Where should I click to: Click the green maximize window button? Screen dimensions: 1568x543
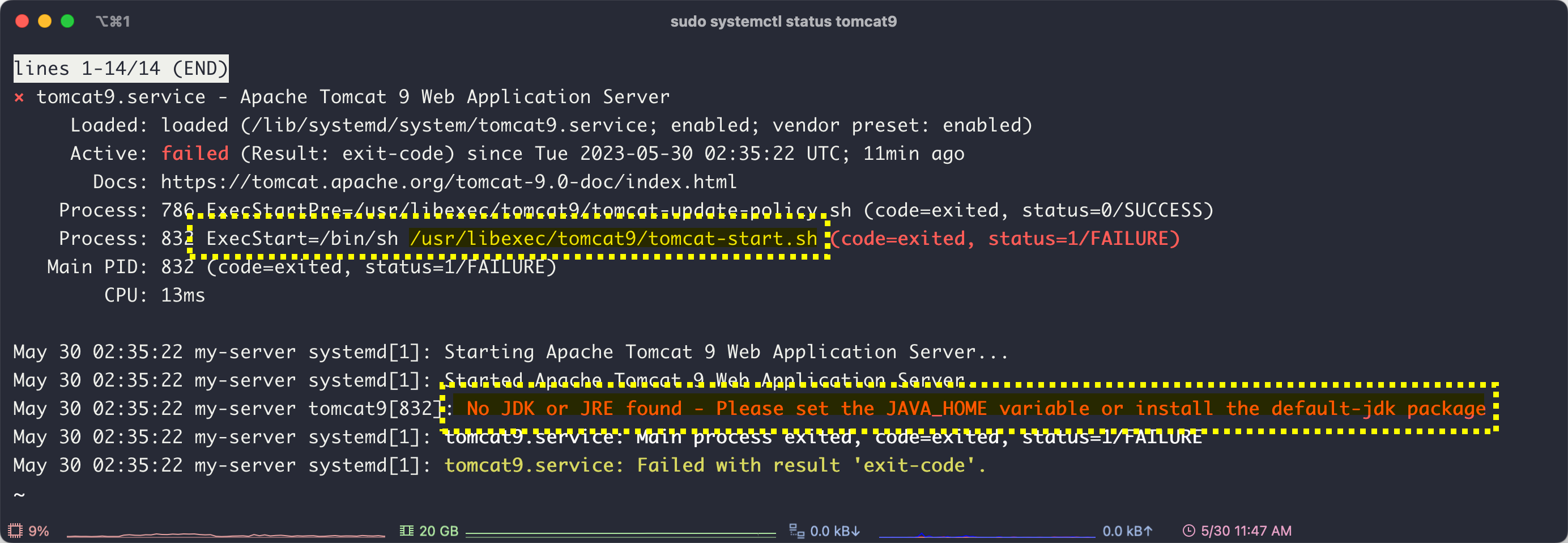tap(67, 22)
